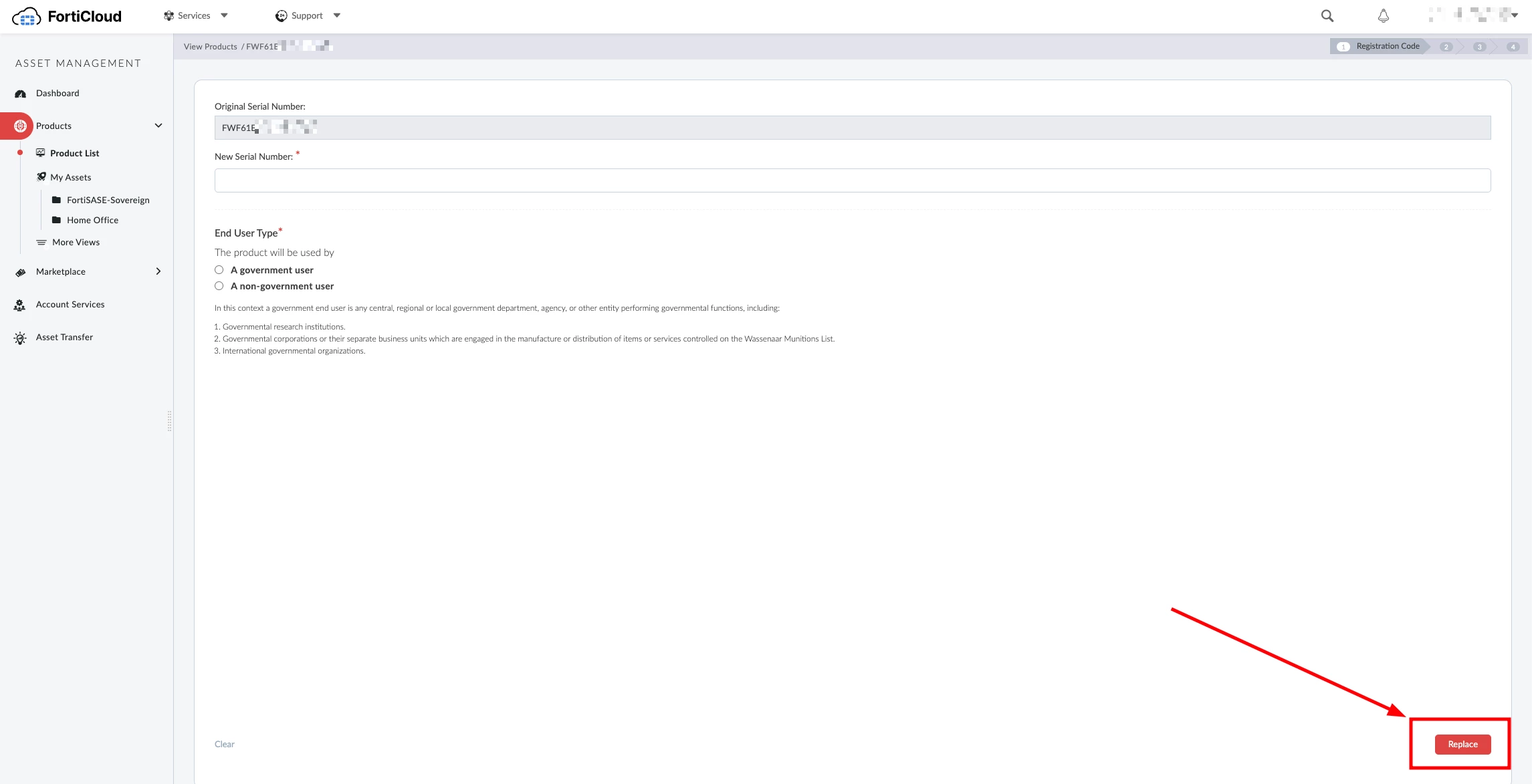Open the Services gear icon menu
The image size is (1532, 784).
click(x=169, y=15)
